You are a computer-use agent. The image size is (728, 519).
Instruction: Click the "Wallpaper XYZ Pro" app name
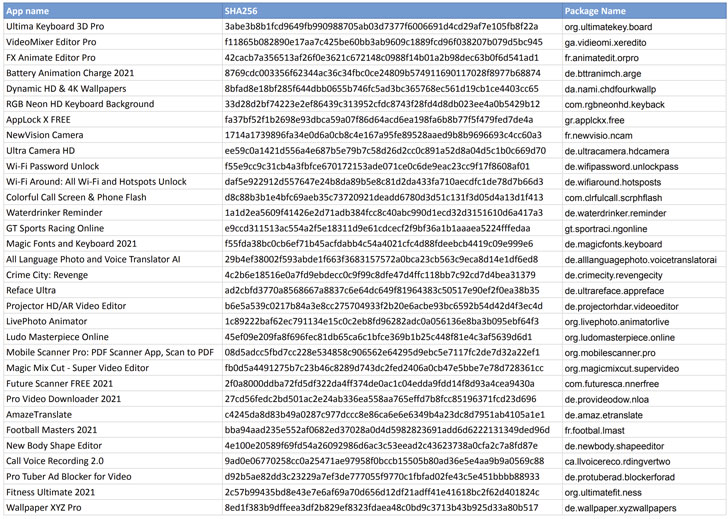(x=44, y=507)
